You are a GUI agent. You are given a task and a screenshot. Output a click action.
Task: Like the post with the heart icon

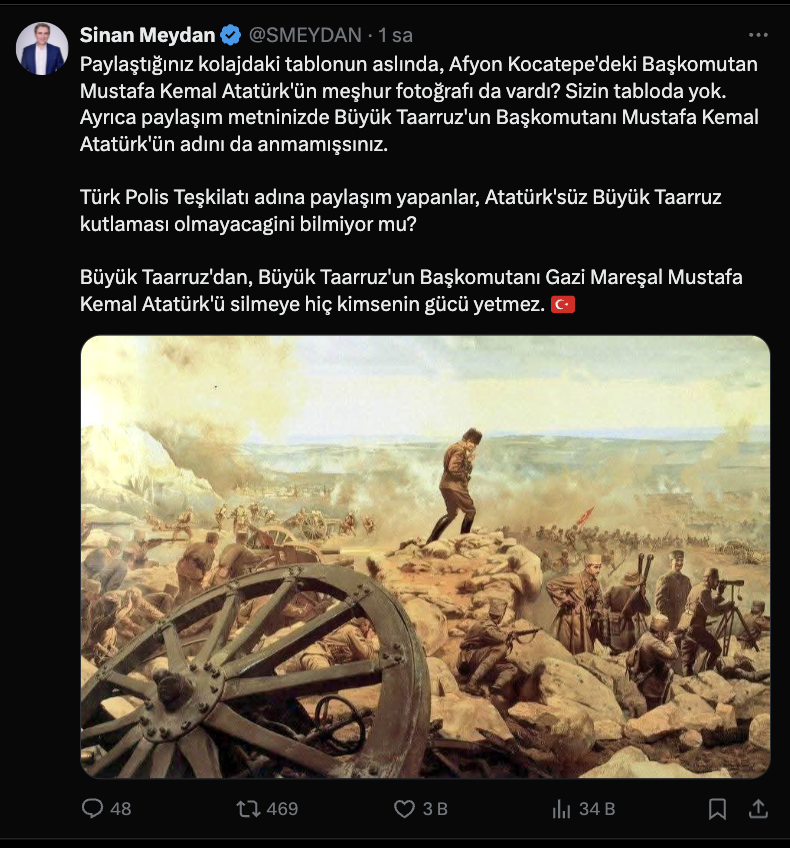coord(404,809)
